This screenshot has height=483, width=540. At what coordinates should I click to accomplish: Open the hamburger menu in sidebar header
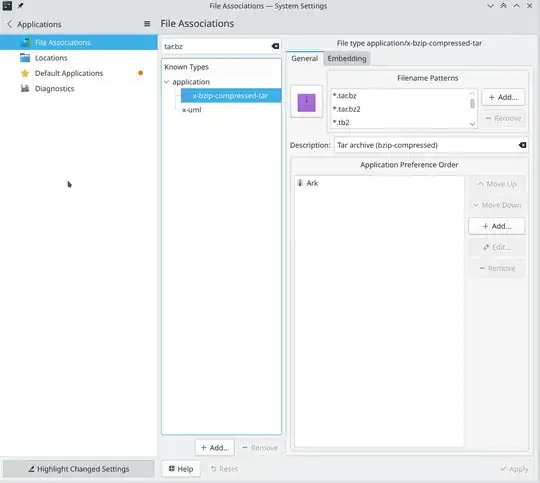click(x=147, y=24)
